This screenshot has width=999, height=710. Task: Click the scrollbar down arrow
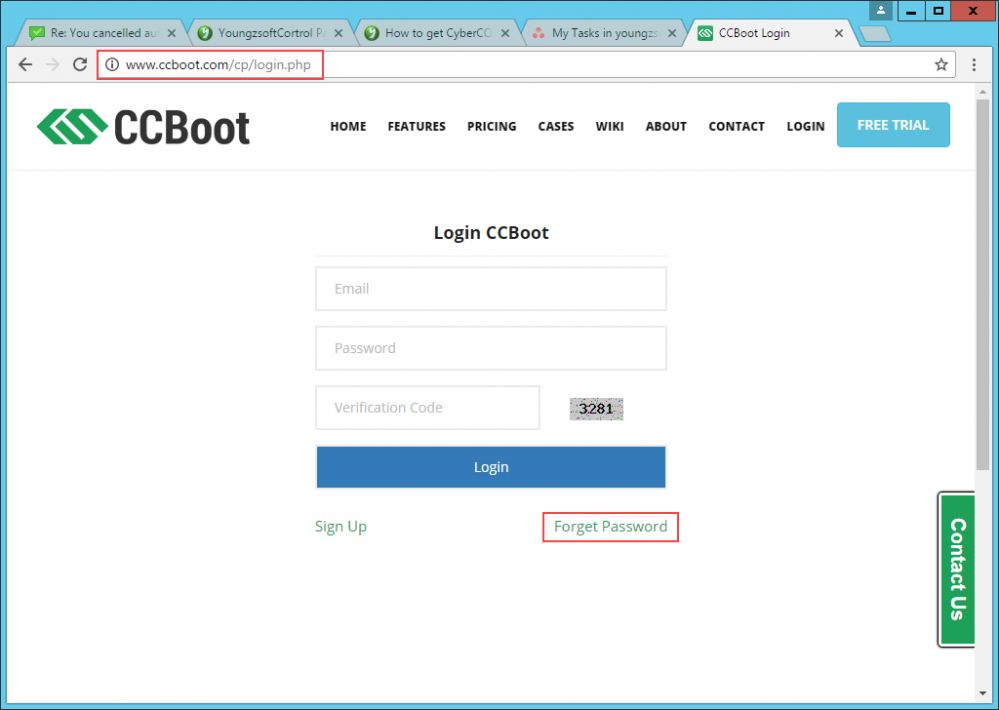pyautogui.click(x=982, y=693)
